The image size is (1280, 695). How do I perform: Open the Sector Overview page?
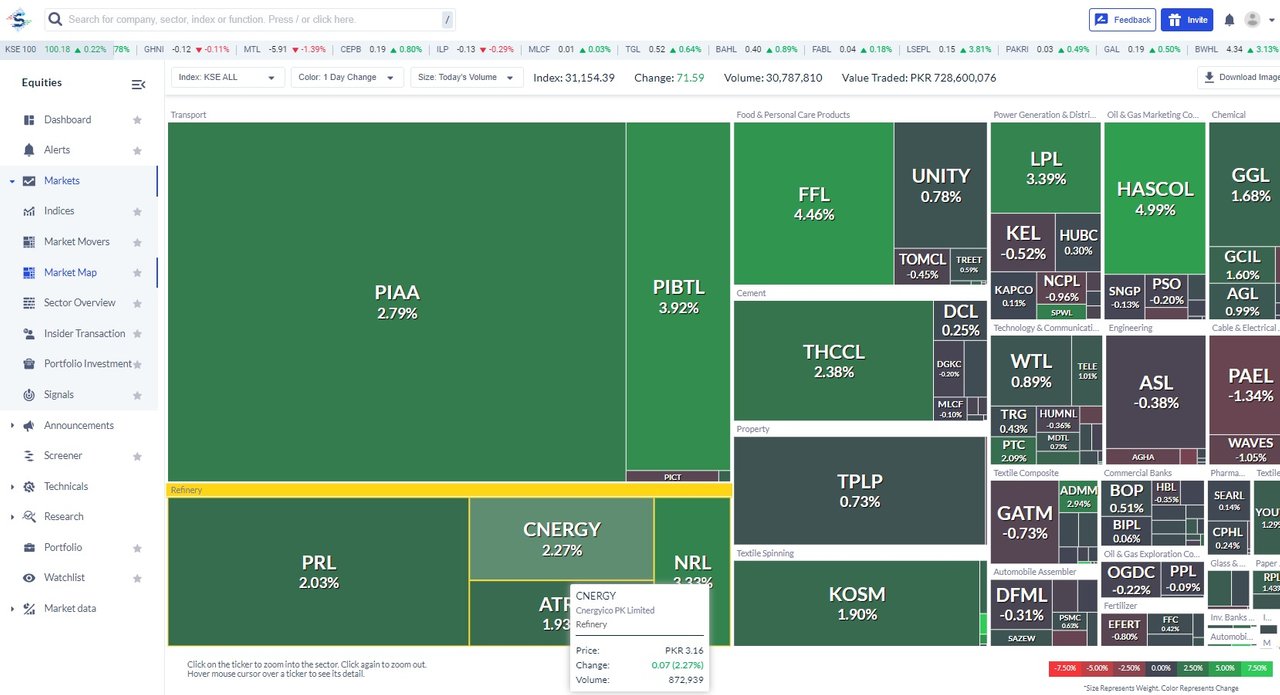tap(79, 303)
